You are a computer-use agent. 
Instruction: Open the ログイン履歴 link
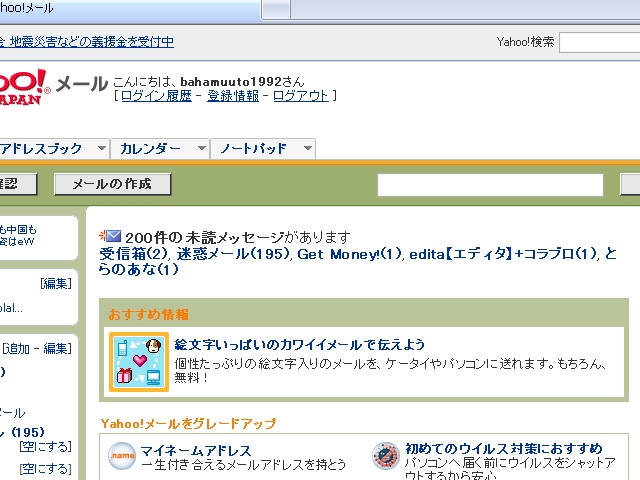[x=156, y=96]
